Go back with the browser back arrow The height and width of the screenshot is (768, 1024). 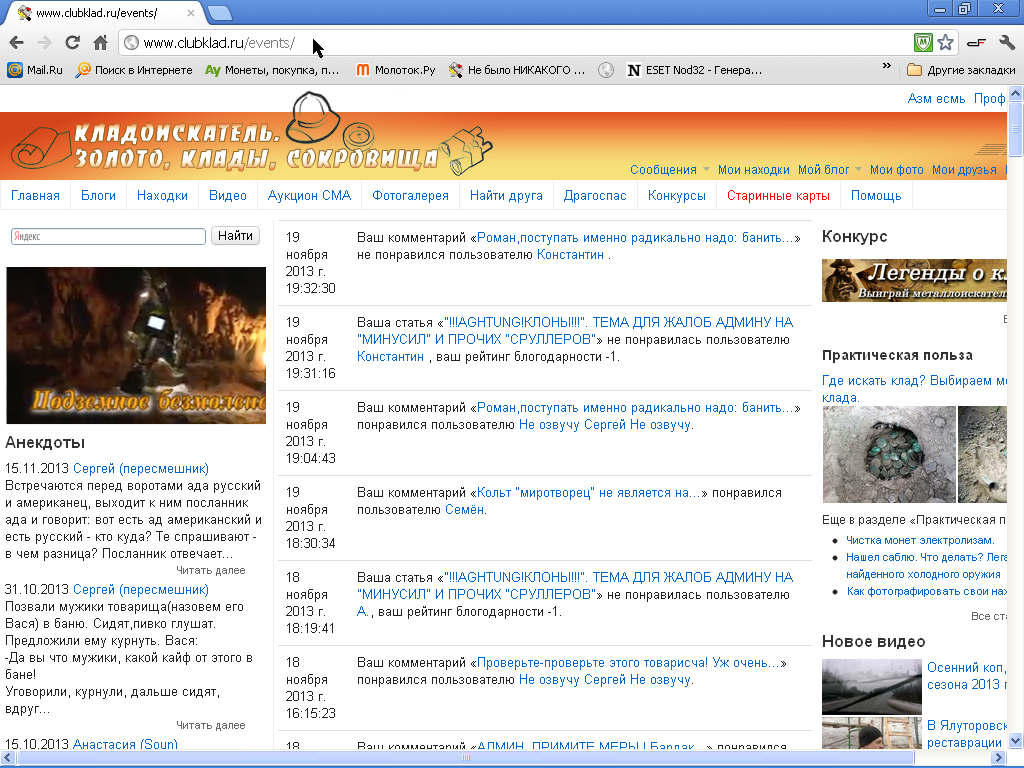point(16,43)
